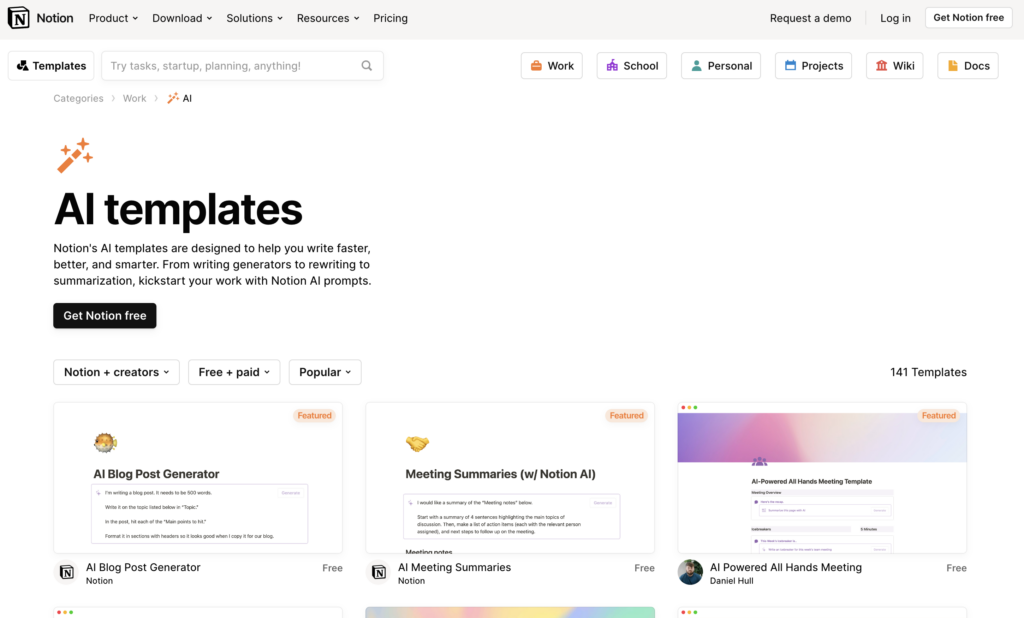Click Get Notion free in header
The image size is (1024, 618).
[968, 18]
